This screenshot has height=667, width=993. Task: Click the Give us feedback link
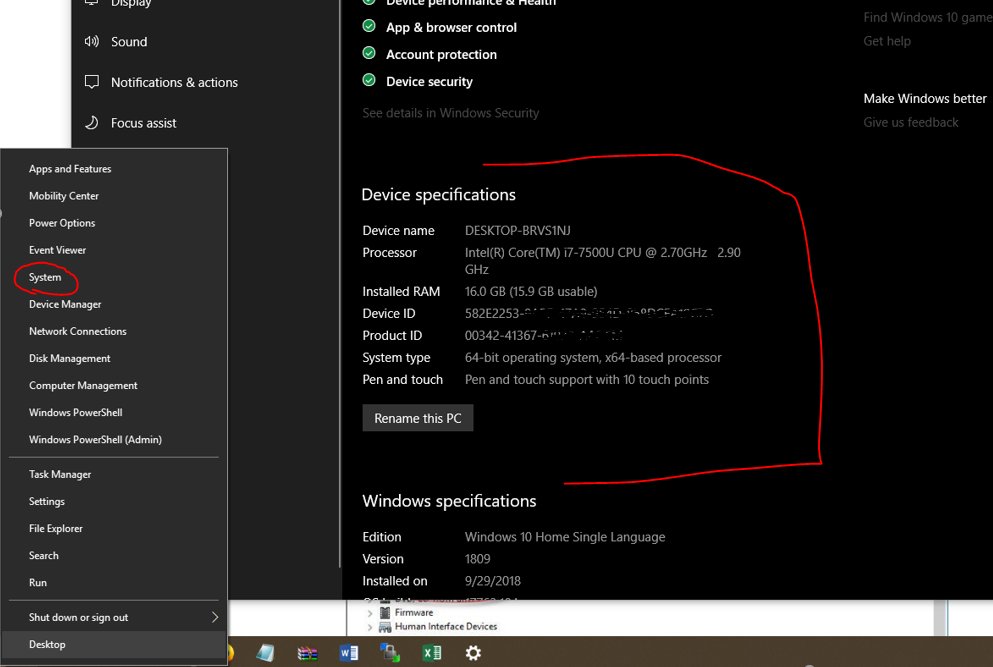pyautogui.click(x=910, y=122)
